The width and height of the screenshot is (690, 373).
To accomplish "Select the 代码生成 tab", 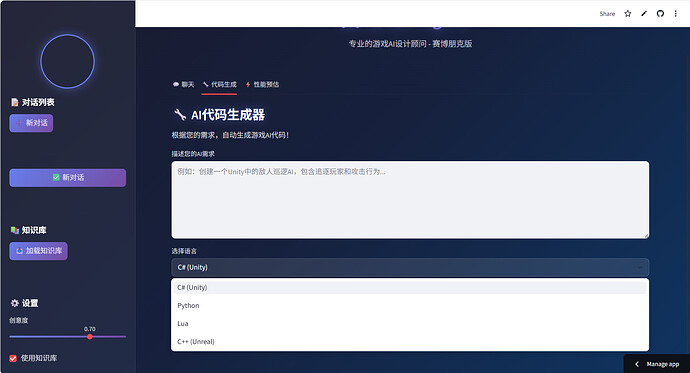I will click(220, 84).
